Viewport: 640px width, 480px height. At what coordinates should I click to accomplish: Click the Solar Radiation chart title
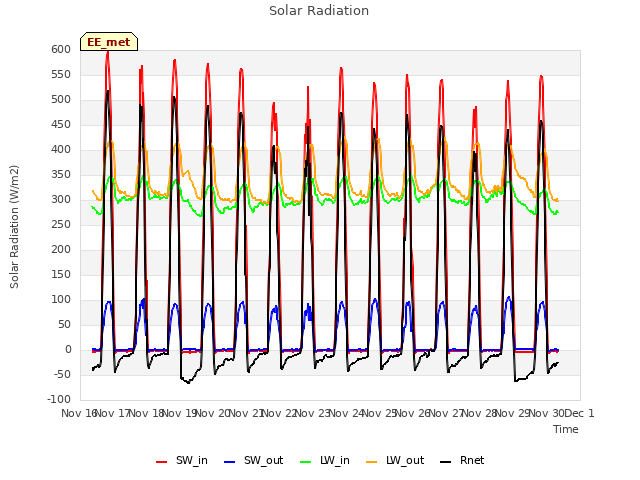319,11
